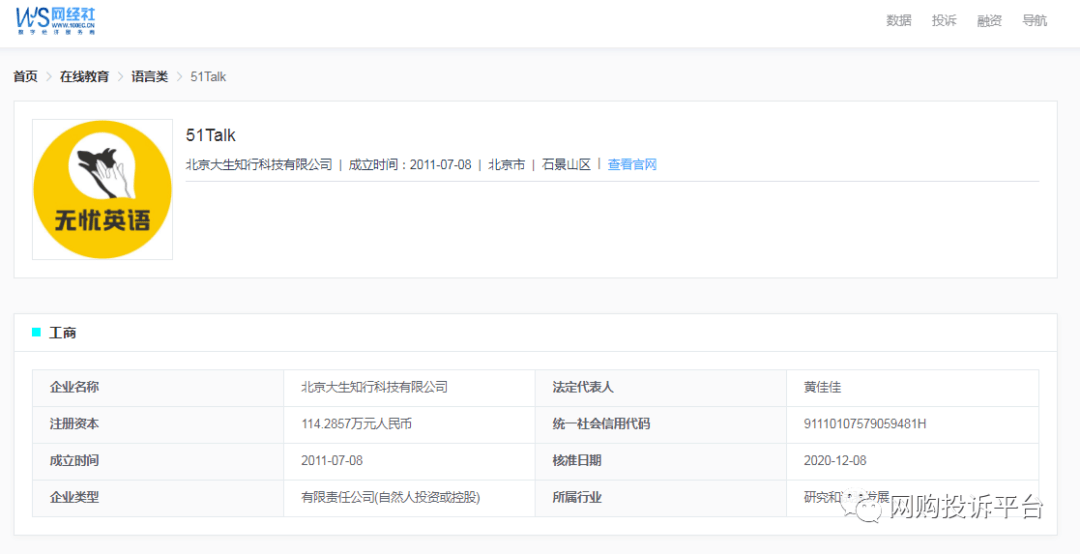Viewport: 1080px width, 554px height.
Task: Click the 统一社会信用代码 table label
Action: coord(601,424)
